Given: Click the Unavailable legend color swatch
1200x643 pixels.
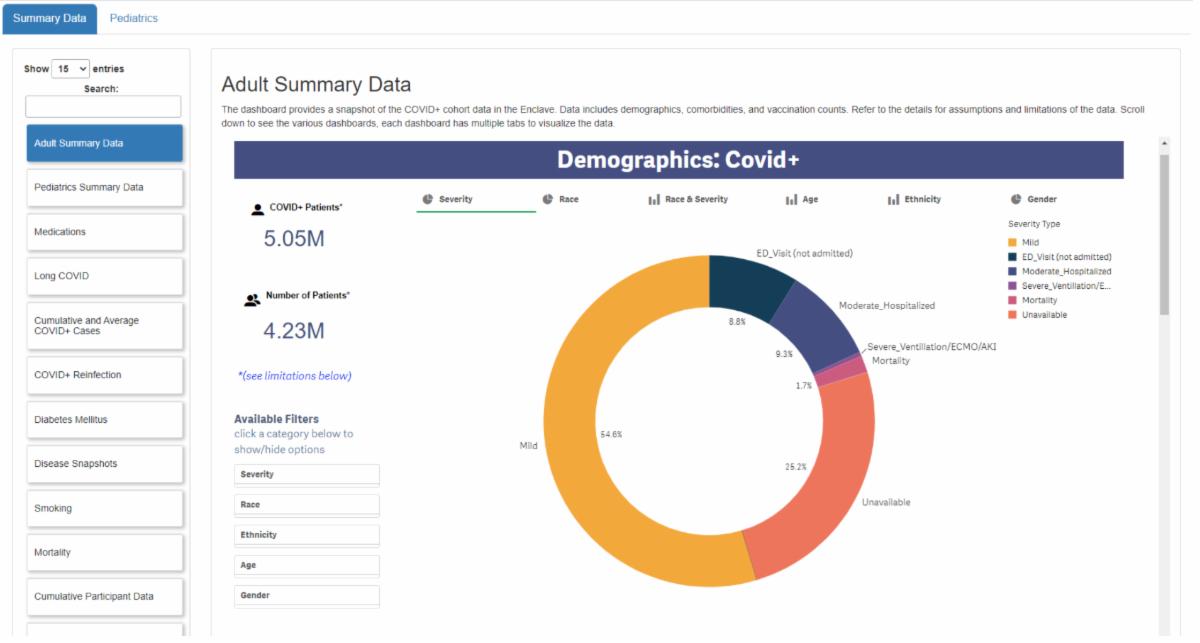Looking at the screenshot, I should pos(1013,315).
